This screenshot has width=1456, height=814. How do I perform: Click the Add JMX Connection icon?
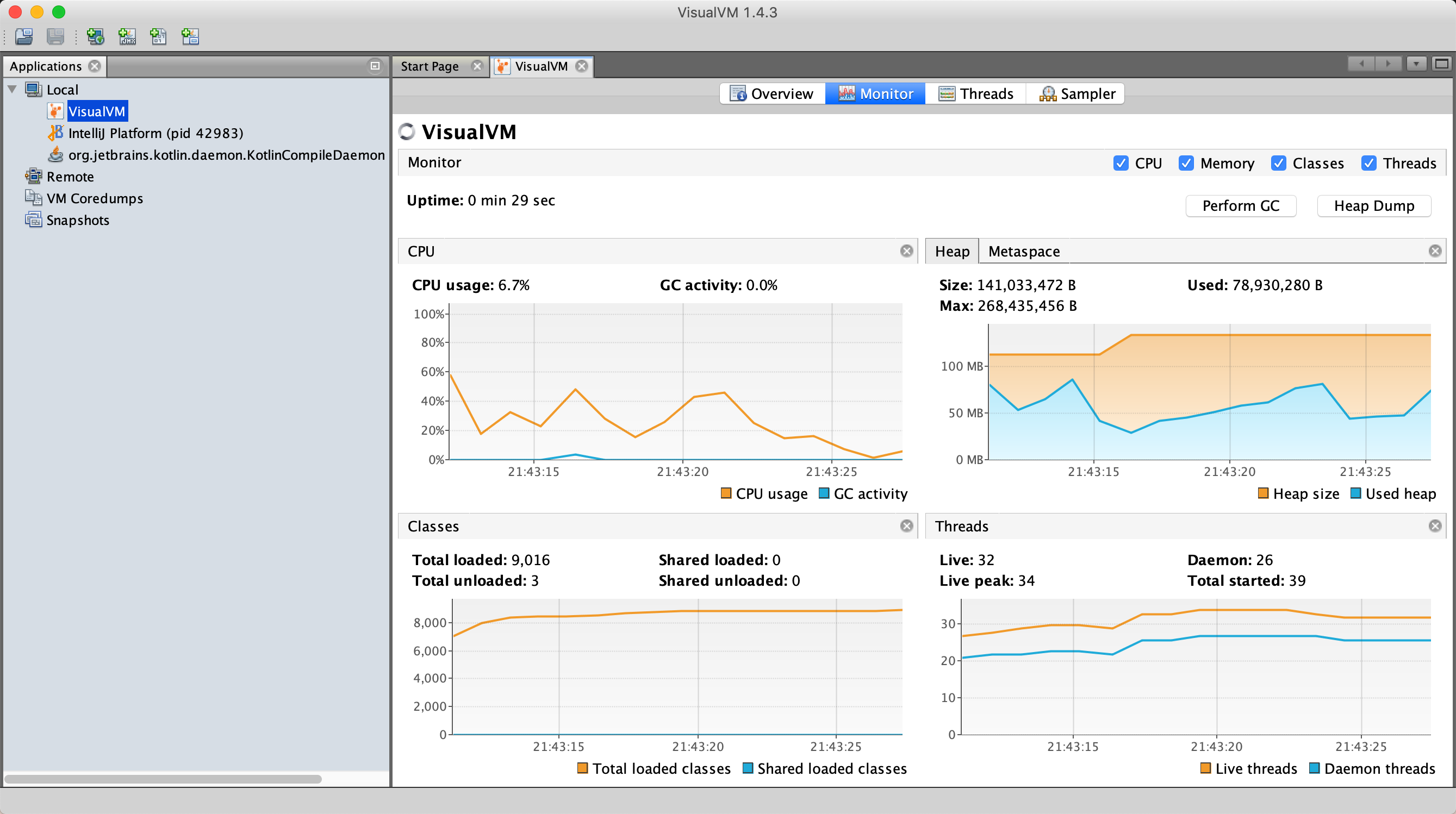127,37
